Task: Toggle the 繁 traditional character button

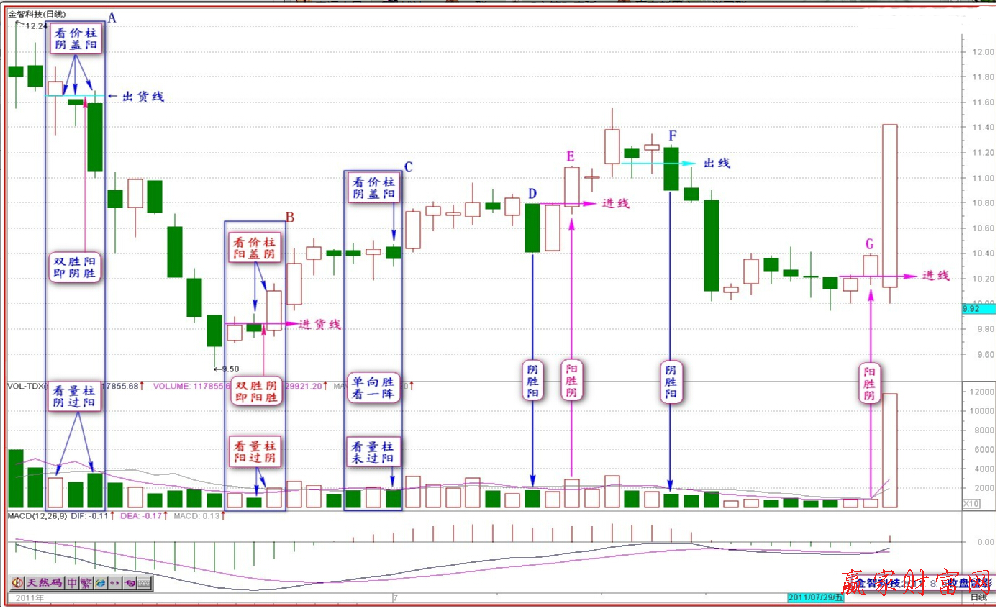Action: coord(87,582)
